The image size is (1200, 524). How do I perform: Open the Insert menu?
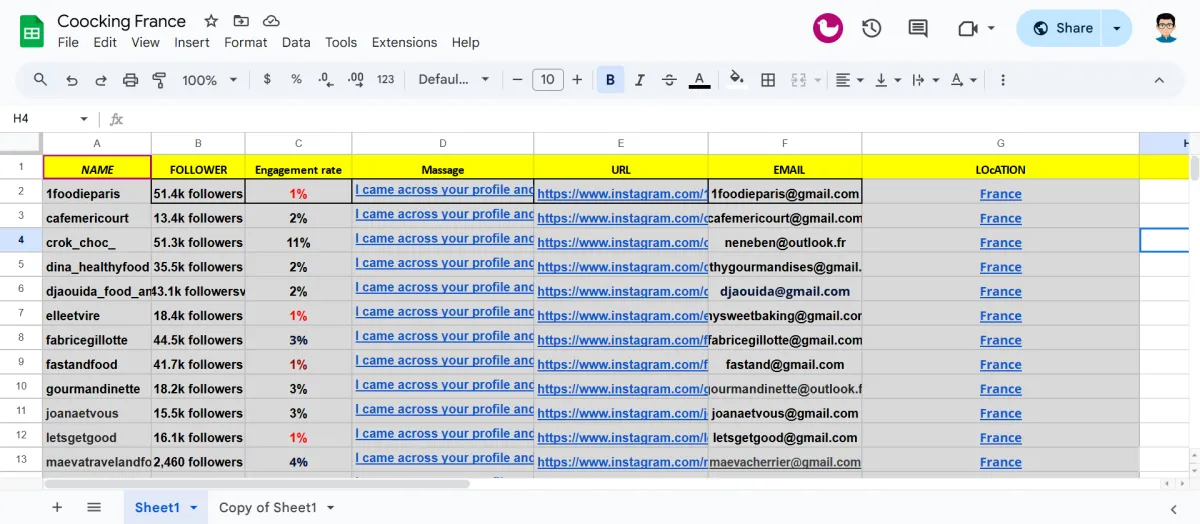coord(192,42)
